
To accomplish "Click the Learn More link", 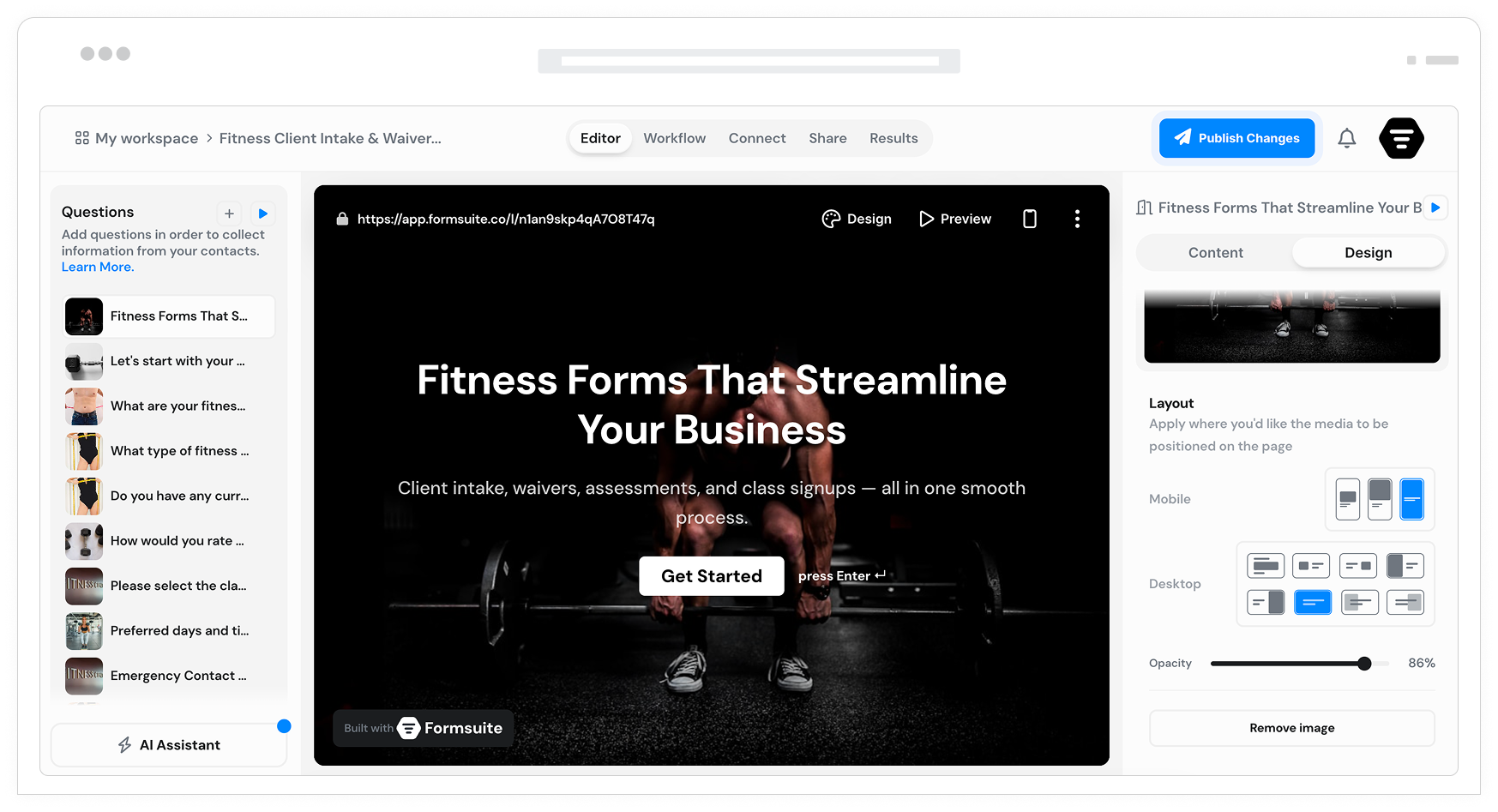I will click(x=98, y=267).
